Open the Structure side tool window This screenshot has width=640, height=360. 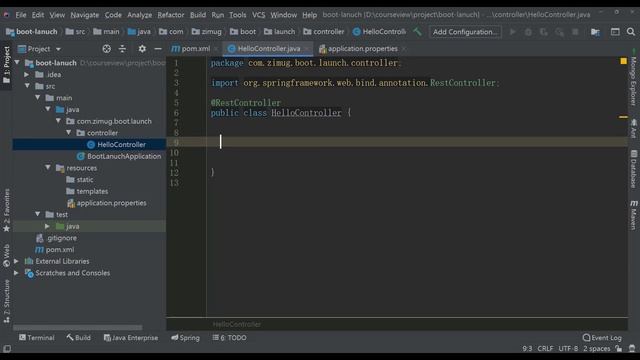coord(7,302)
